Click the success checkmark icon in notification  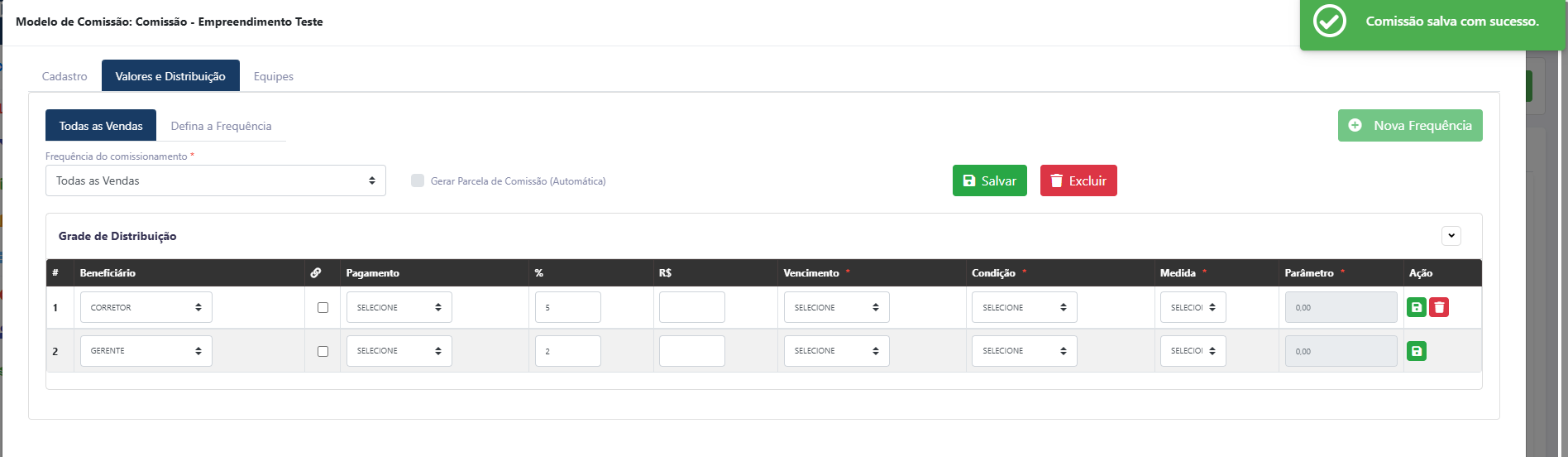pos(1330,22)
